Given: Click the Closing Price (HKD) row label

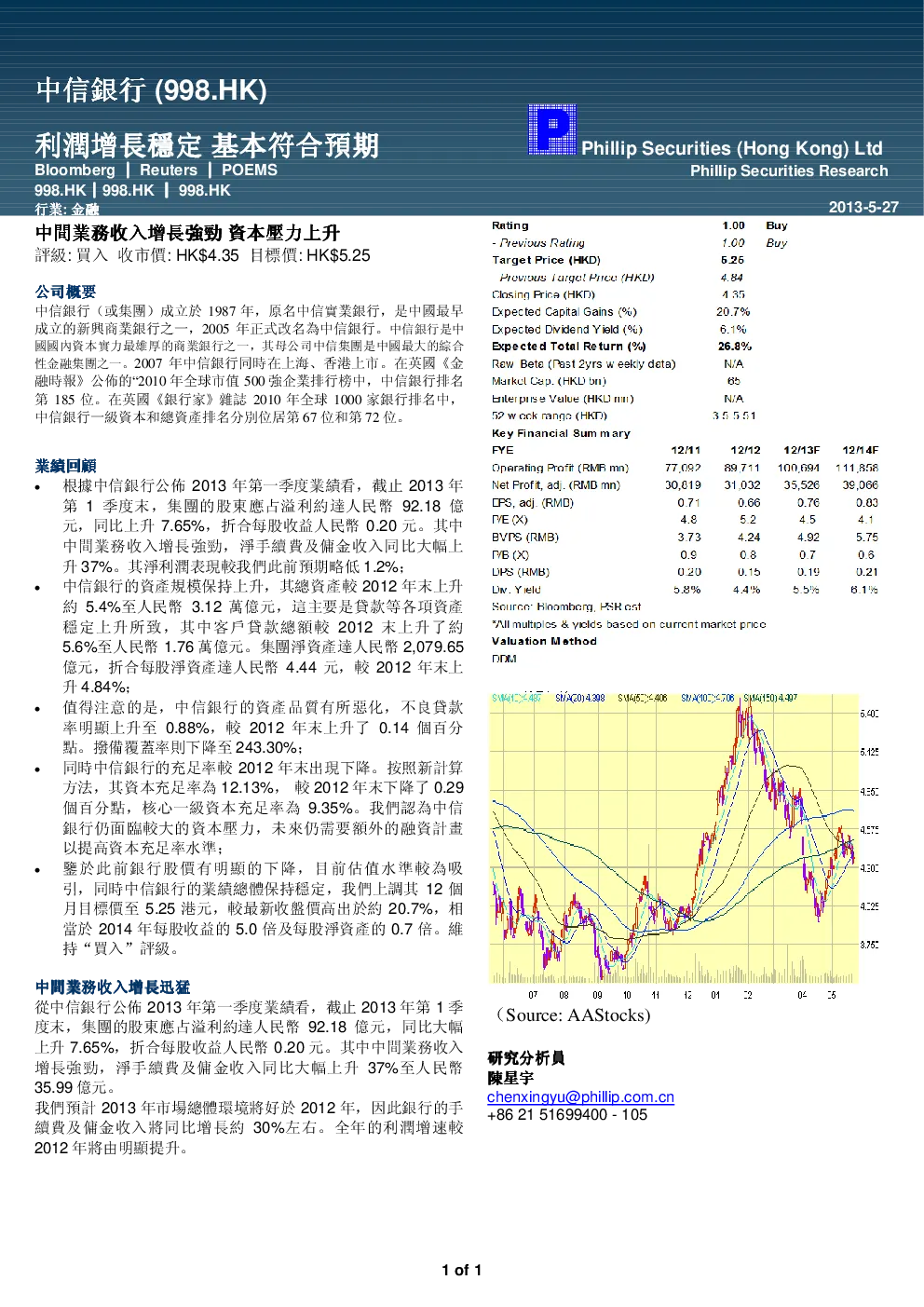Looking at the screenshot, I should coord(543,294).
